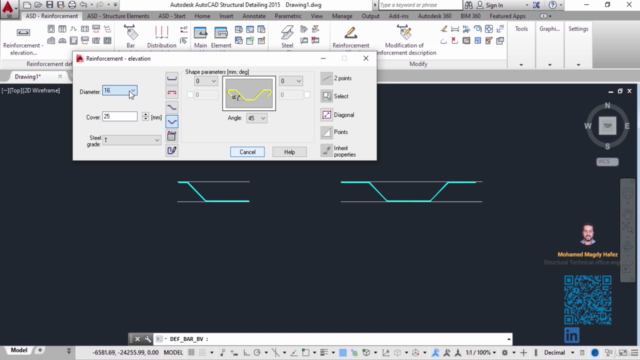Click the TOP face of the ViewCube
This screenshot has width=640, height=360.
[x=607, y=126]
